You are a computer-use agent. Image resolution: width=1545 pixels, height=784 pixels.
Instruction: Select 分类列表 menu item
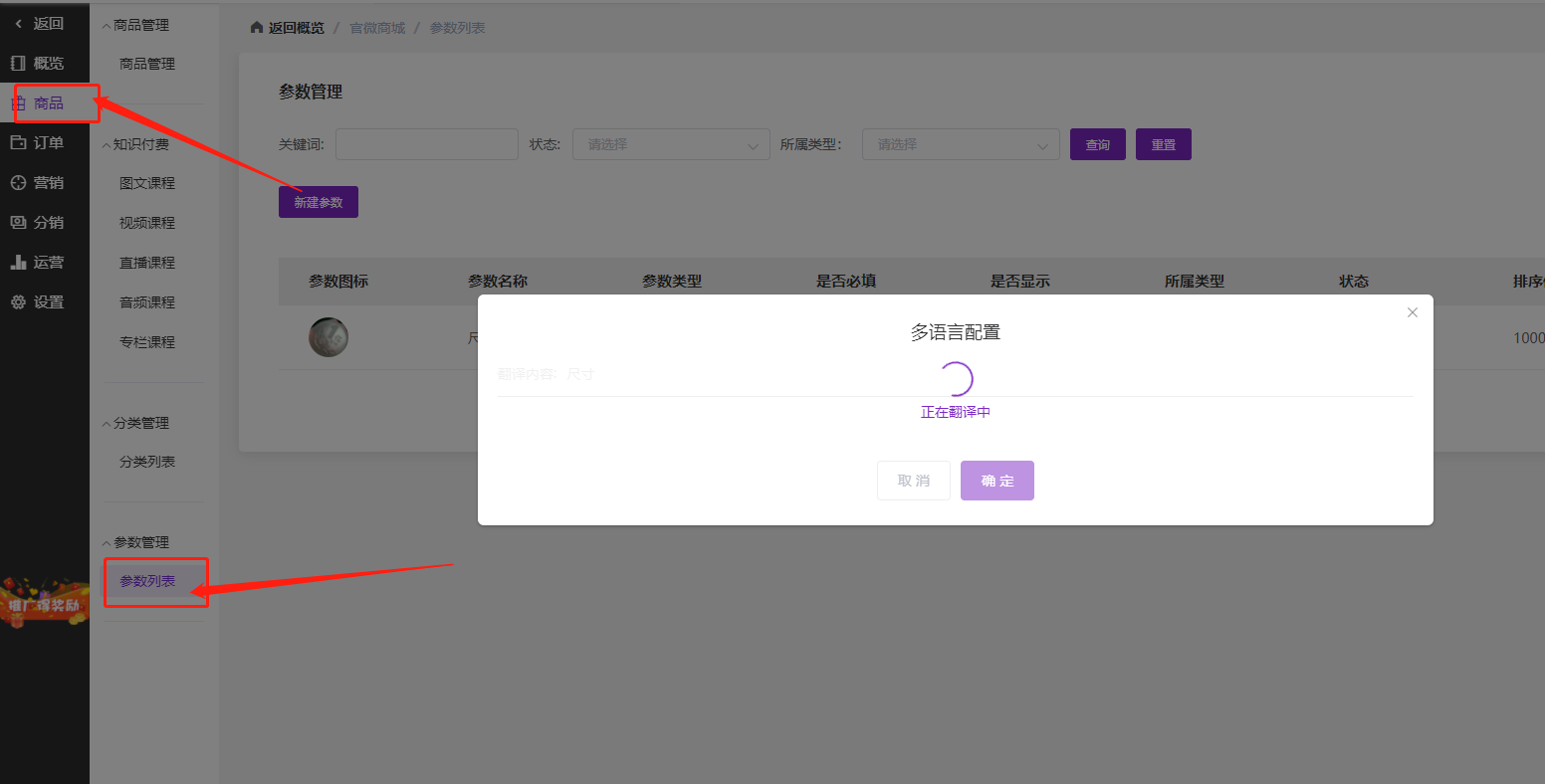pyautogui.click(x=147, y=462)
